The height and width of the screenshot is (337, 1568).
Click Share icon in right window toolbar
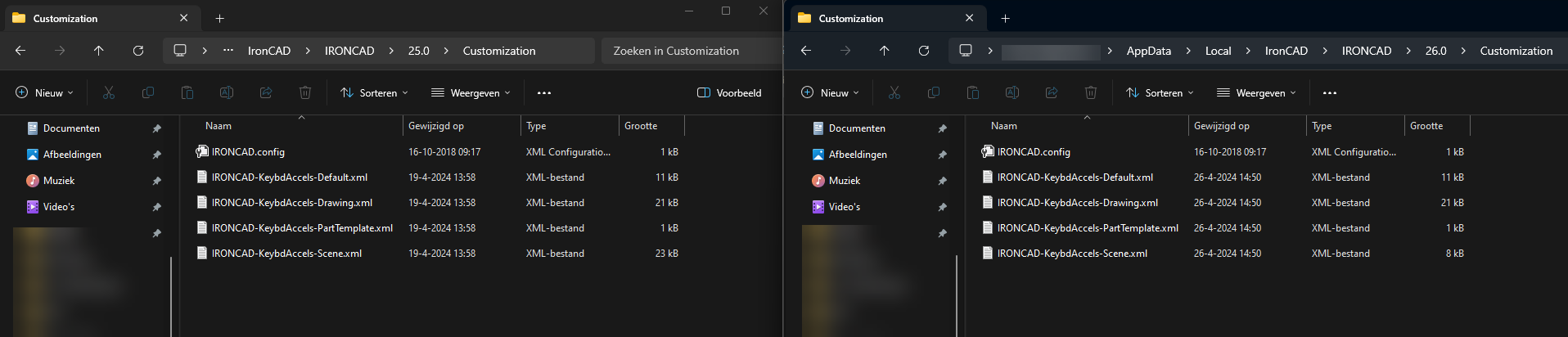pyautogui.click(x=1052, y=93)
